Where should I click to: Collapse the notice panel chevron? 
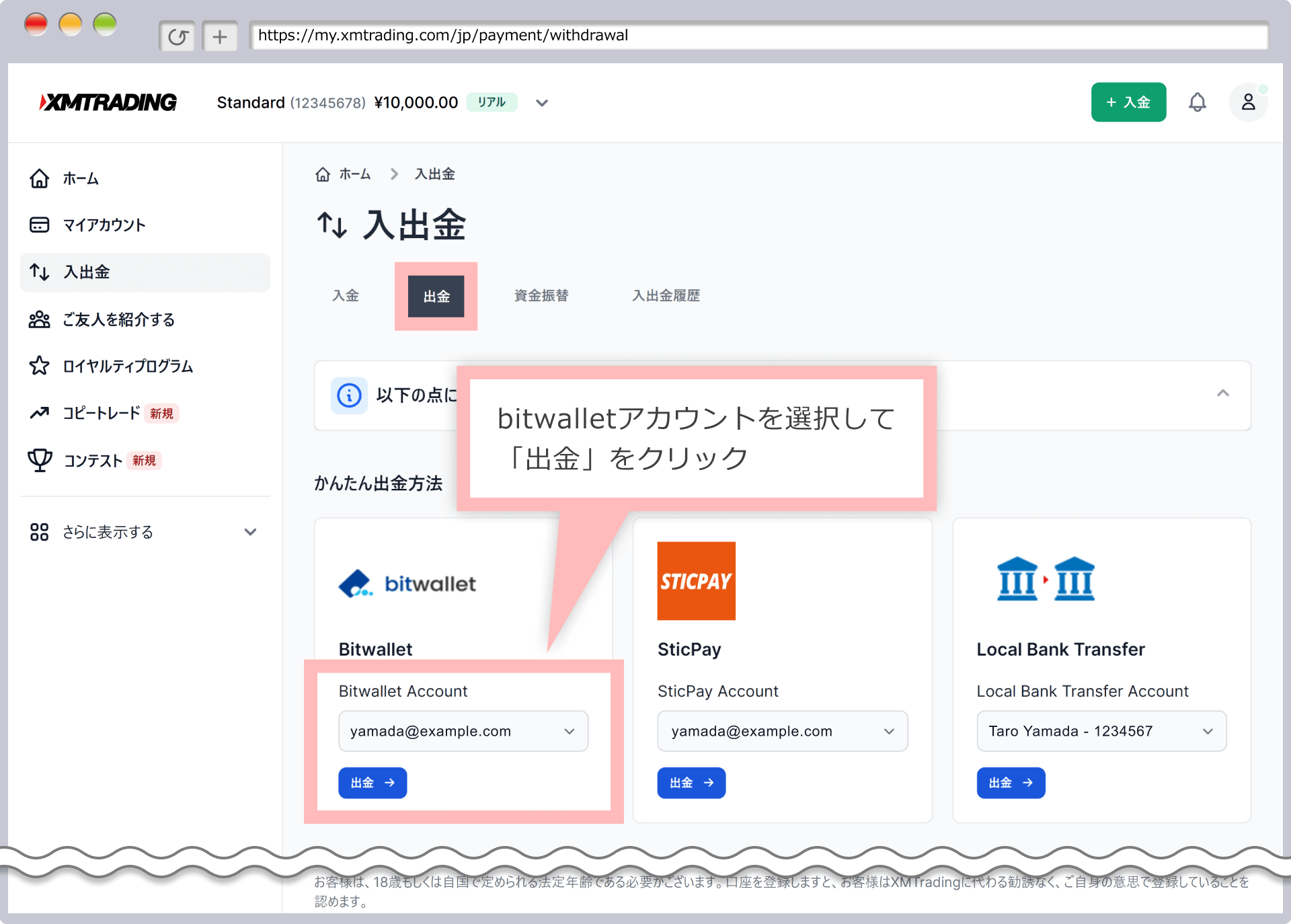[x=1222, y=393]
